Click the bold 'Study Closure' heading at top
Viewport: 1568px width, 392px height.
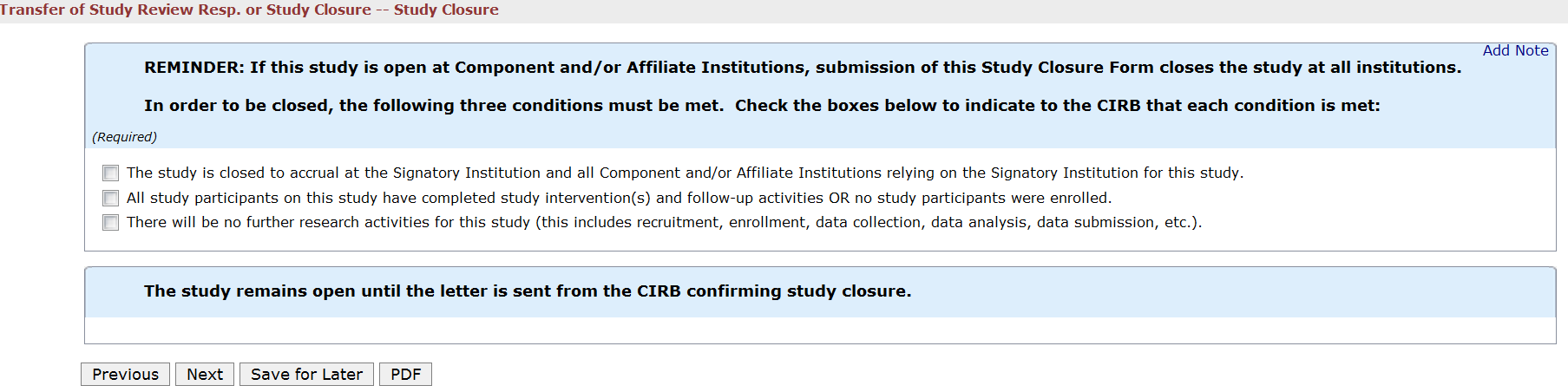tap(446, 10)
